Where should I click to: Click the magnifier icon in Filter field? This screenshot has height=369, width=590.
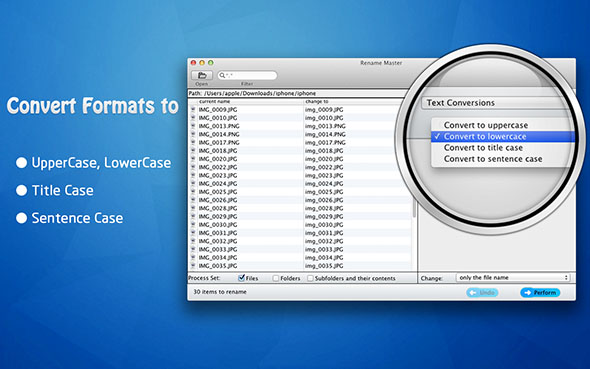(222, 75)
